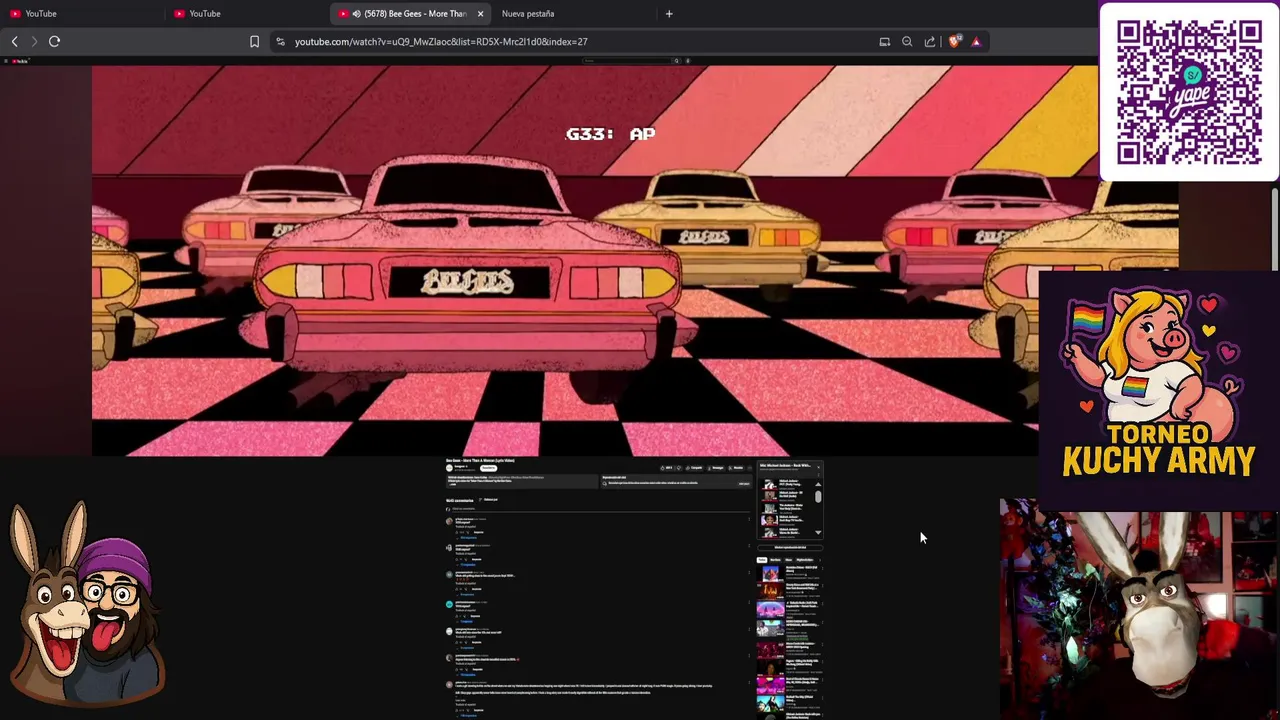This screenshot has width=1280, height=720.
Task: Open the Ordenar por comment sort menu
Action: (489, 499)
